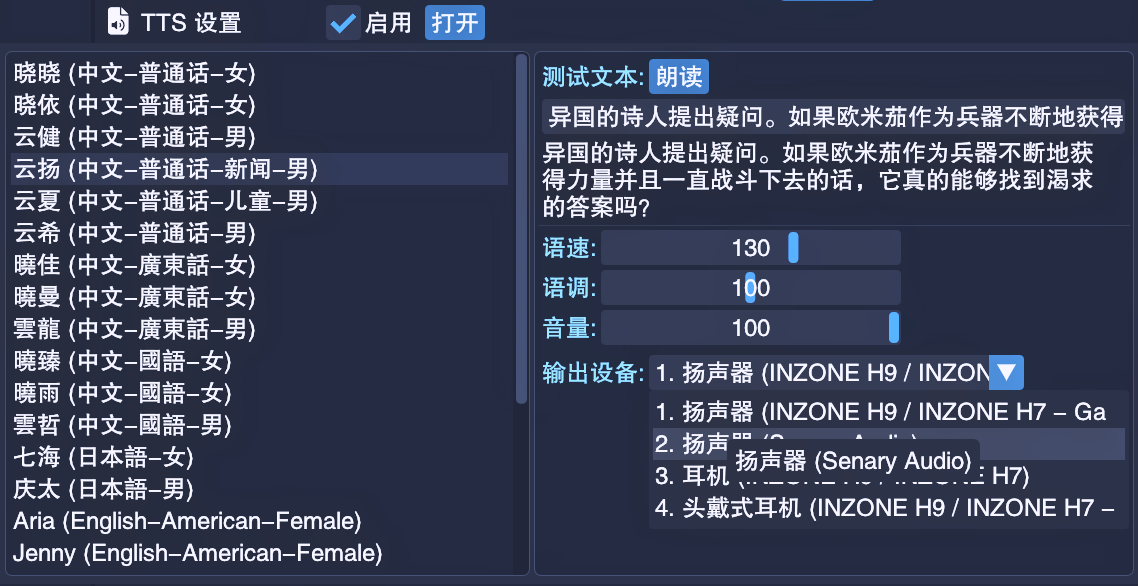Expand the 输出设备 dropdown arrow

click(x=1006, y=373)
